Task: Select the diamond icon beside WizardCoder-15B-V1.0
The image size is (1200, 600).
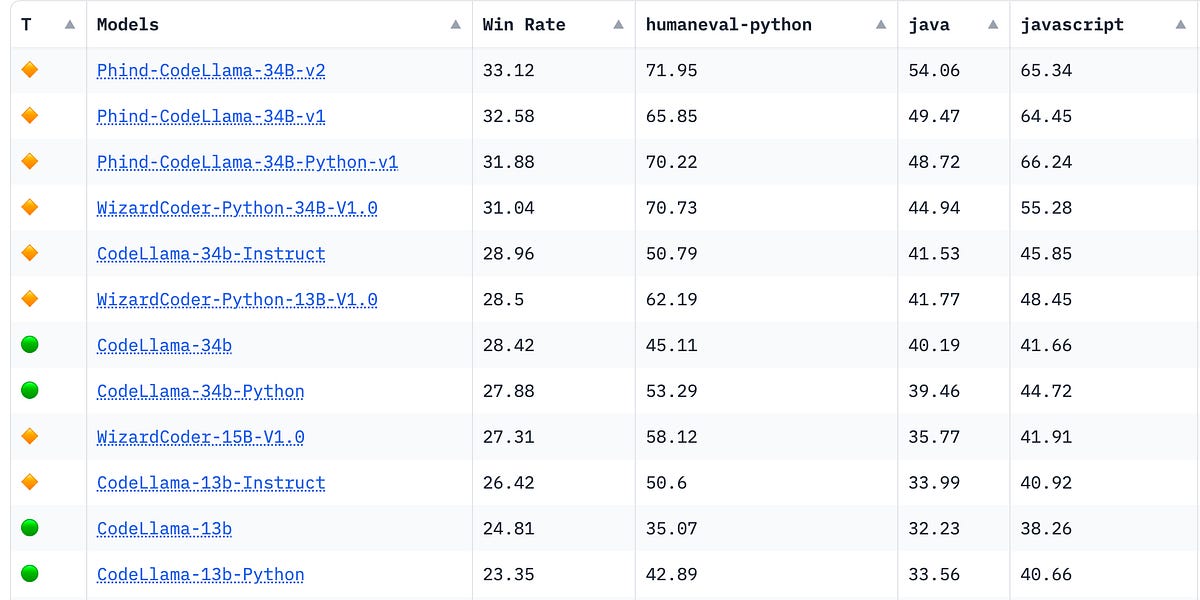Action: [30, 436]
